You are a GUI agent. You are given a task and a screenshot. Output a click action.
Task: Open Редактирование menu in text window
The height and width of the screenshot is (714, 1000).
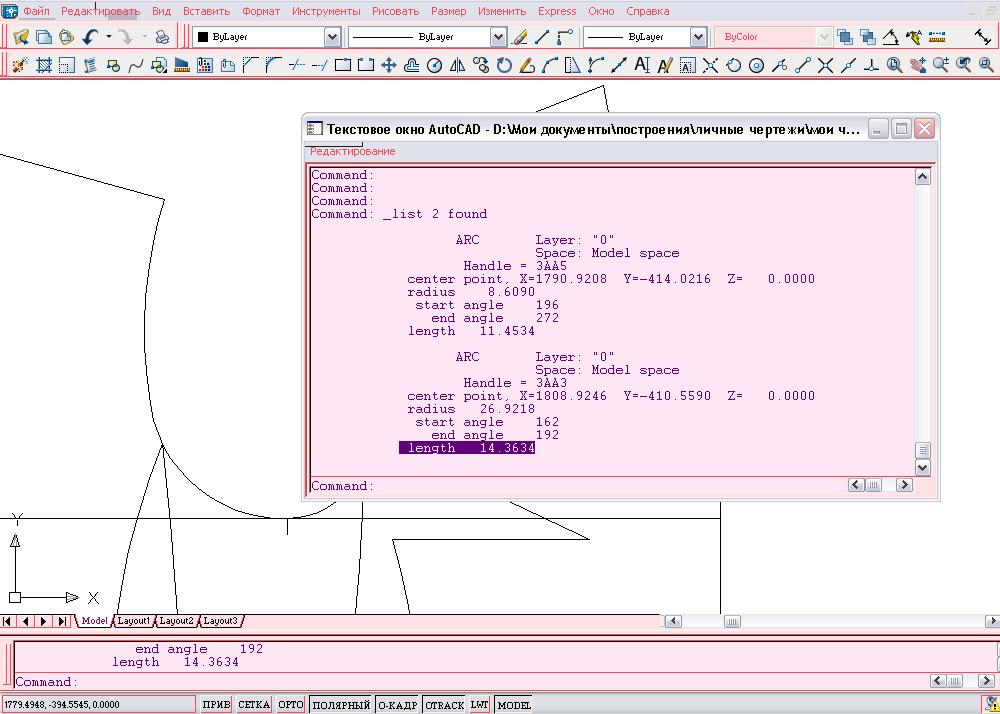point(352,151)
